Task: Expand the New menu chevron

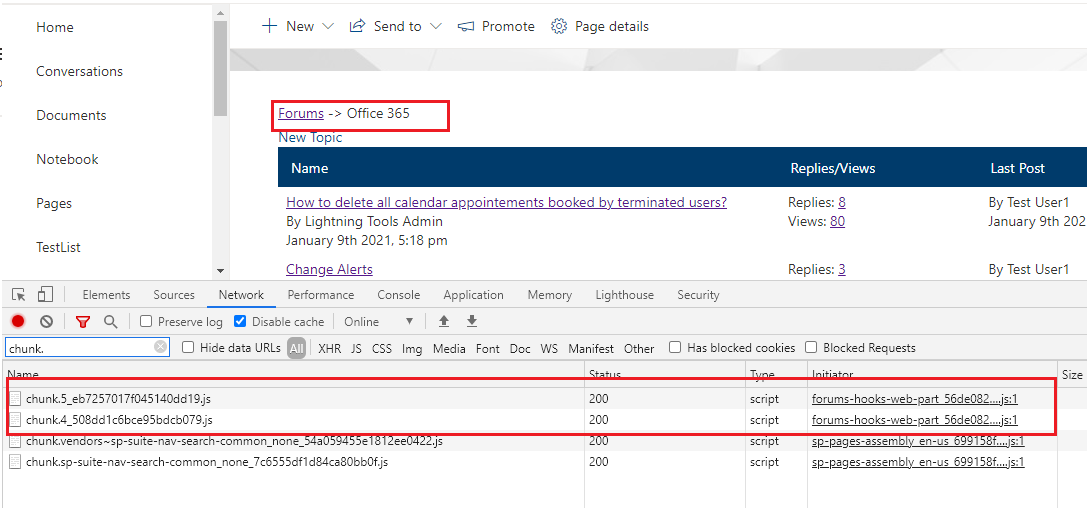Action: (x=328, y=27)
